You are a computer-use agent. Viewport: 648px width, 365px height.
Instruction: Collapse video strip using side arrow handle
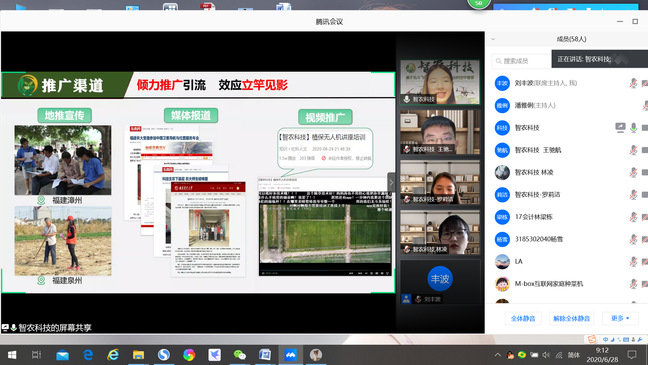coord(391,182)
